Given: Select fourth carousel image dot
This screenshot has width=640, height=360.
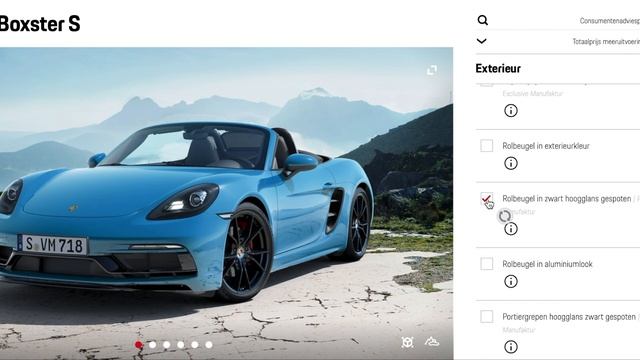Looking at the screenshot, I should pos(181,345).
